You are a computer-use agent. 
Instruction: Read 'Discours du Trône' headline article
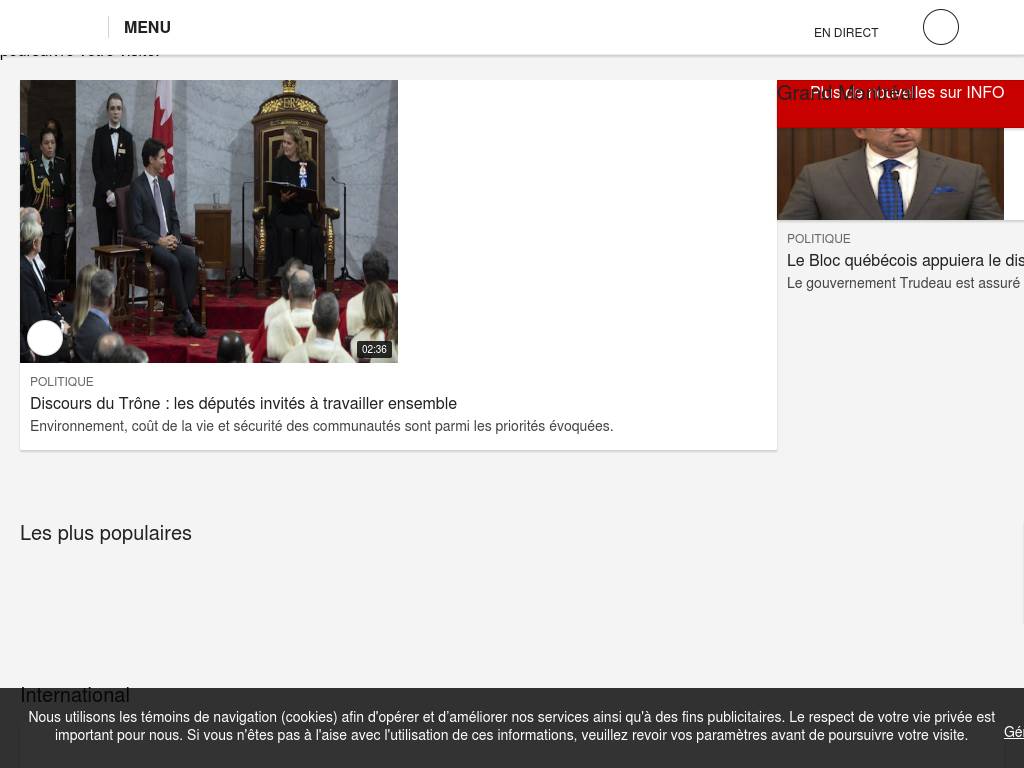coord(243,403)
